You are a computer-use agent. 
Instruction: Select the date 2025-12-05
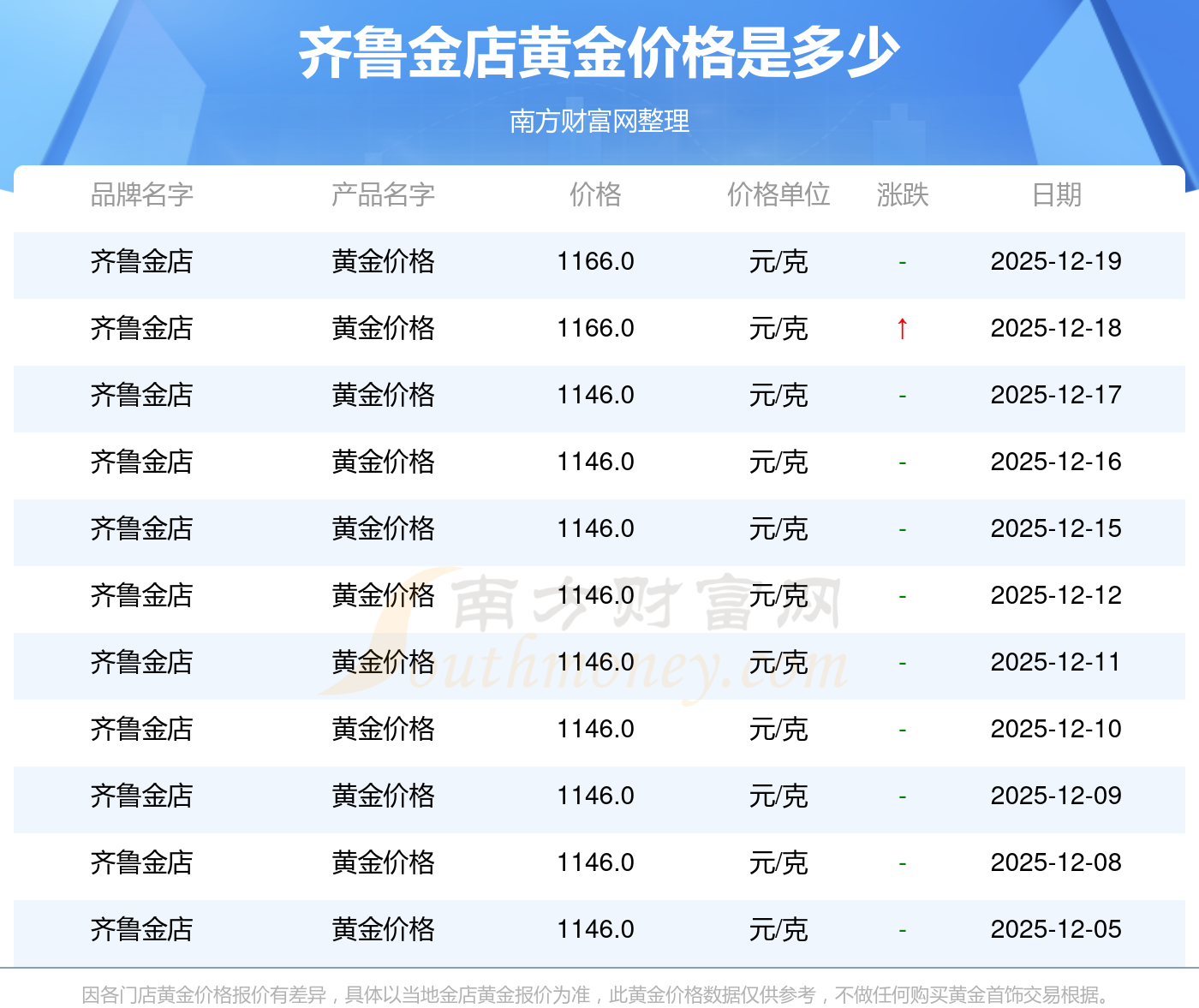(x=1056, y=929)
